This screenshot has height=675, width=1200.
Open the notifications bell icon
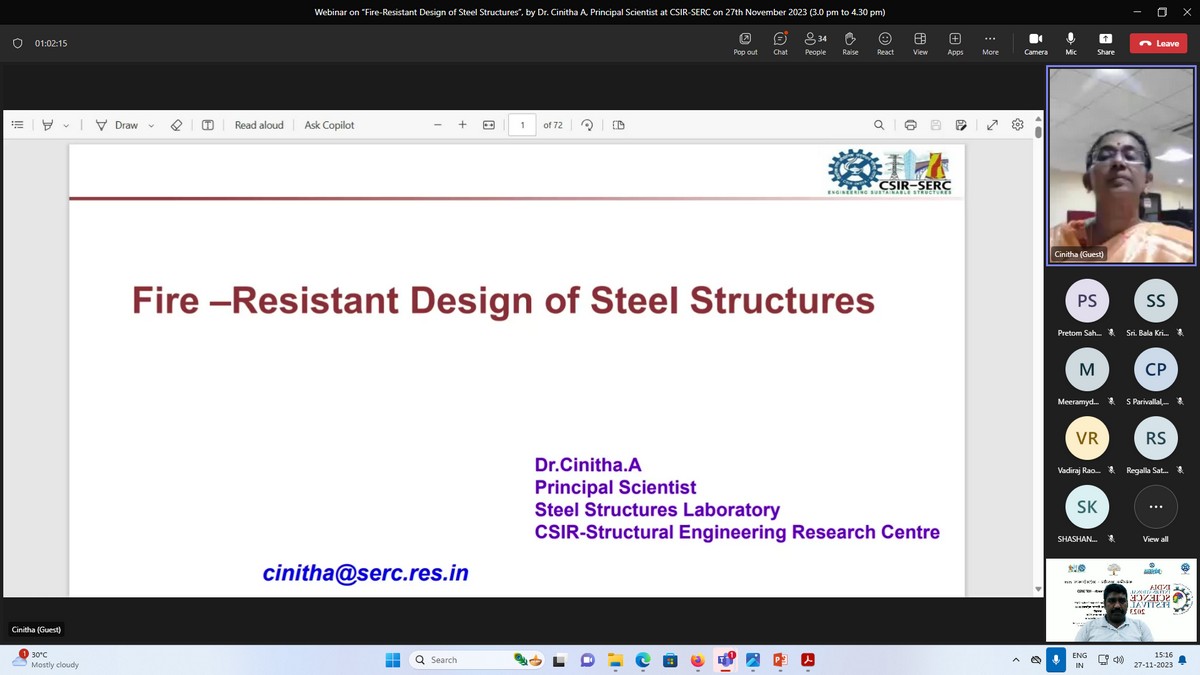coord(1182,660)
